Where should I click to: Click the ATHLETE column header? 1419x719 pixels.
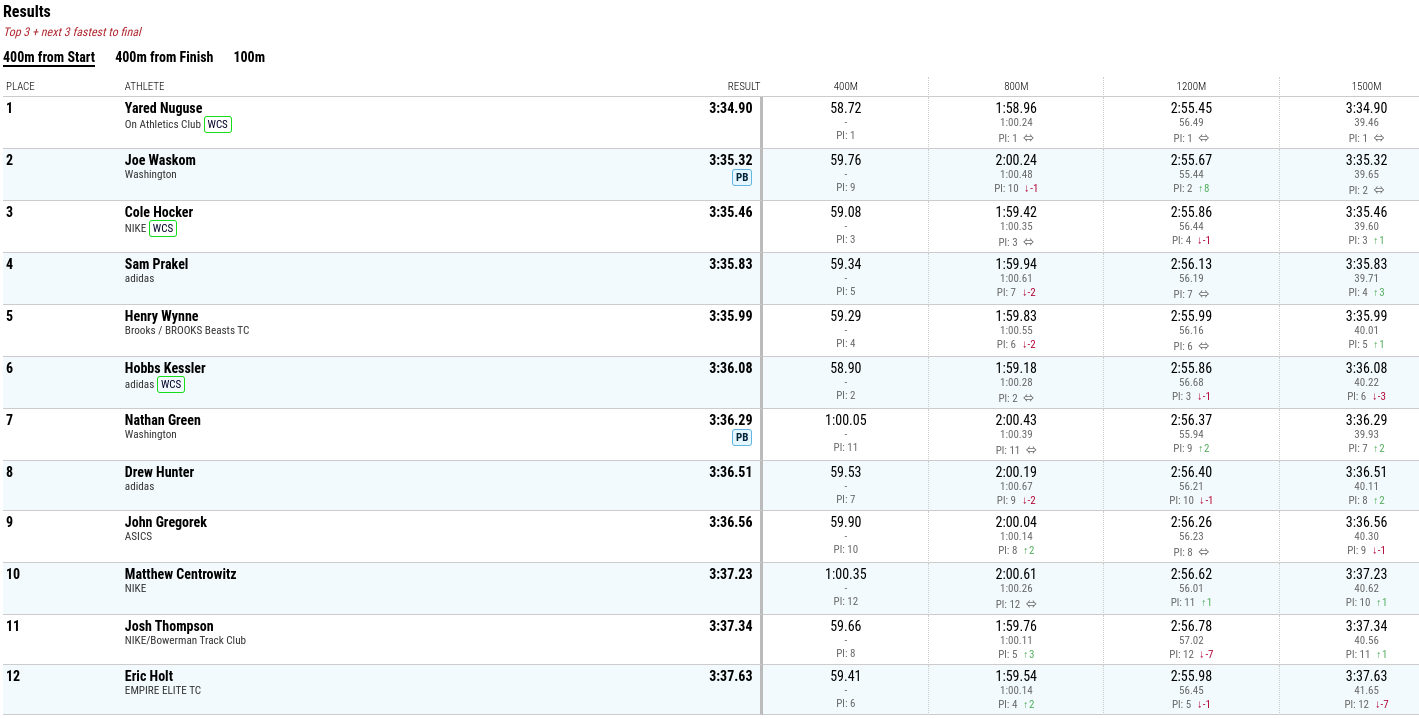144,87
